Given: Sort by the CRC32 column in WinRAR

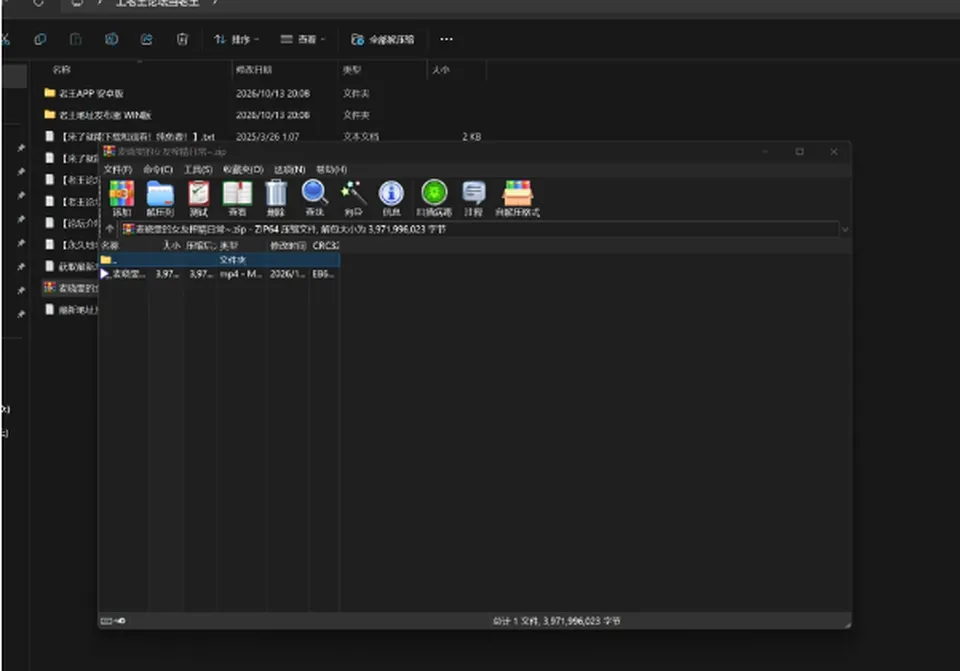Looking at the screenshot, I should [325, 245].
